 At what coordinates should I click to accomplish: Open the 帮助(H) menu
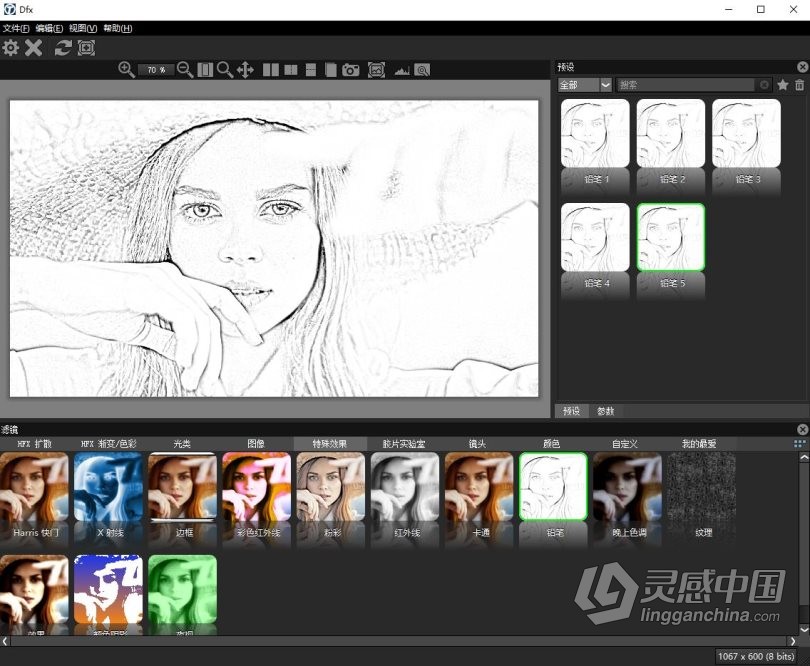118,28
